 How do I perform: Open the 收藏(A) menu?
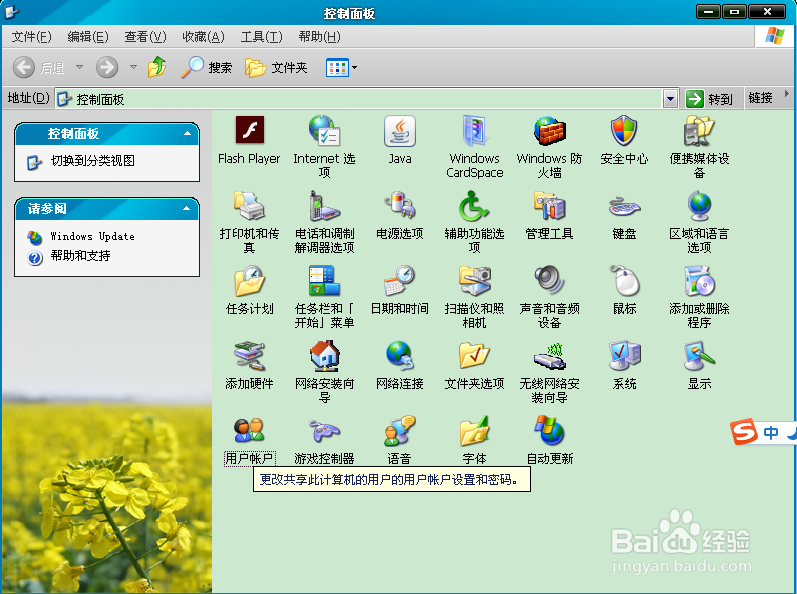(x=203, y=37)
